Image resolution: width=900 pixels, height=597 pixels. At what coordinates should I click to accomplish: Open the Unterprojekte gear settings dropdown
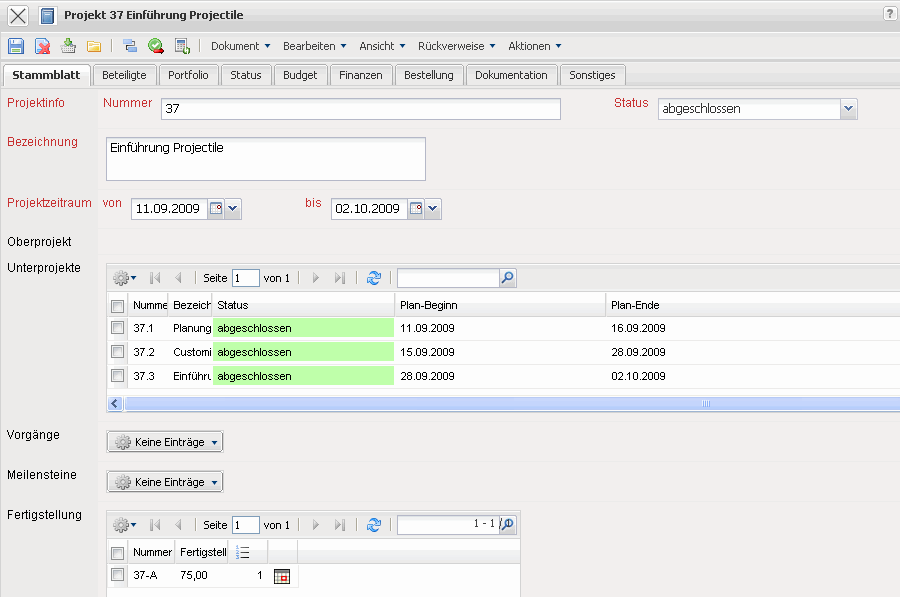(124, 278)
